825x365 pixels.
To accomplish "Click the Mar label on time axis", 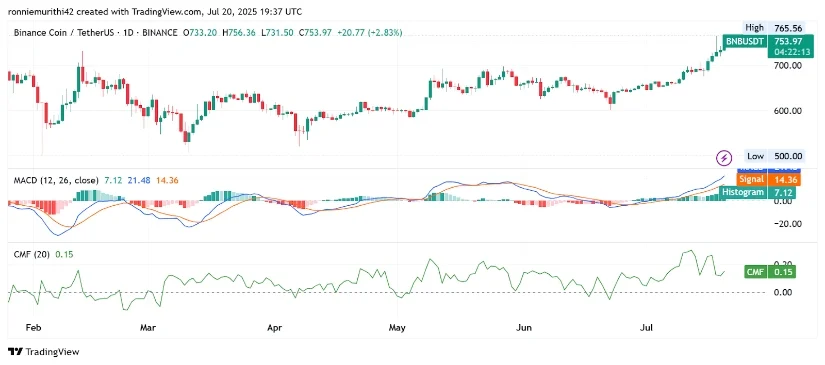I will click(148, 328).
